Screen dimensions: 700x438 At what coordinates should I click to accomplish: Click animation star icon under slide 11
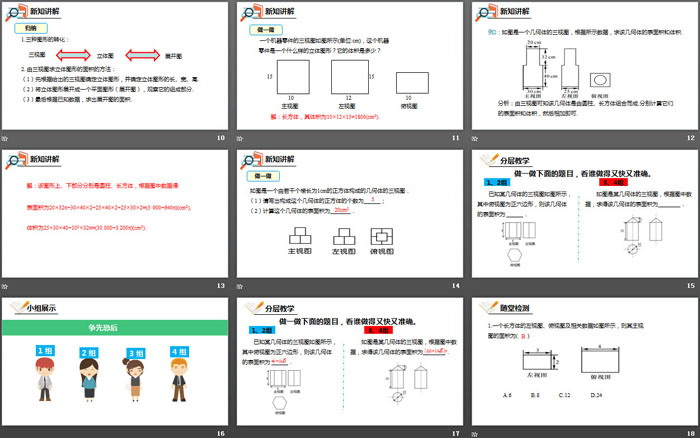(240, 138)
